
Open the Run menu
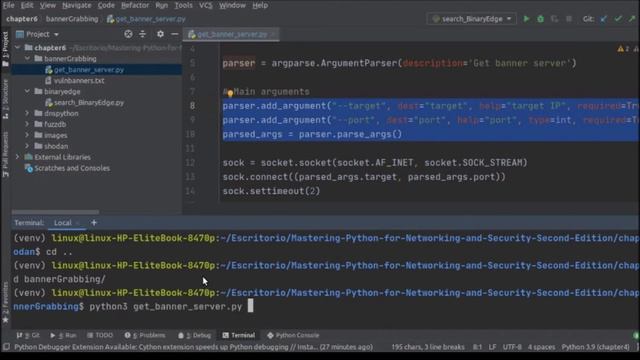point(162,5)
